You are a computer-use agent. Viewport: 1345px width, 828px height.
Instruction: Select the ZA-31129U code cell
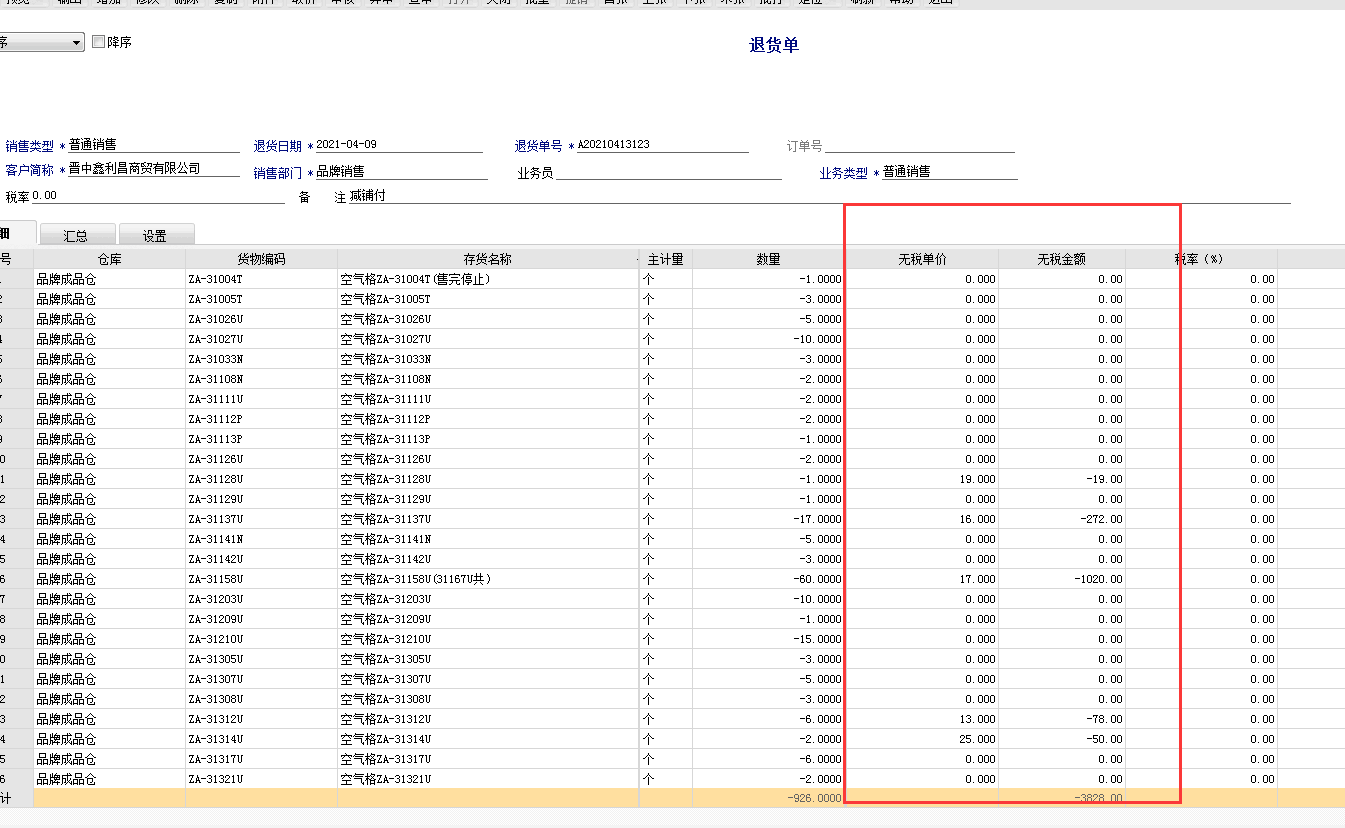coord(261,499)
